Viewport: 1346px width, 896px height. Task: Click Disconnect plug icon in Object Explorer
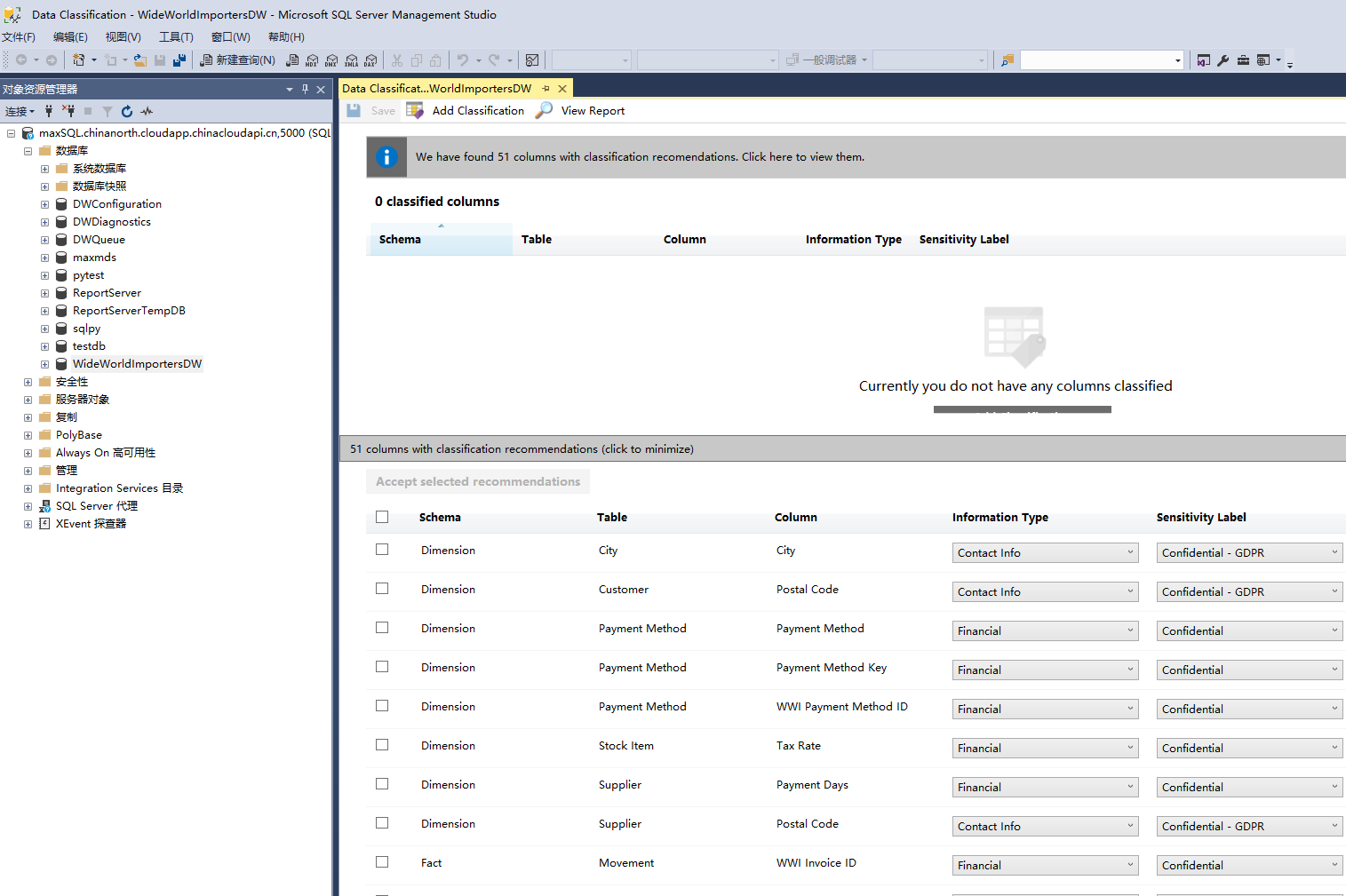tap(68, 111)
